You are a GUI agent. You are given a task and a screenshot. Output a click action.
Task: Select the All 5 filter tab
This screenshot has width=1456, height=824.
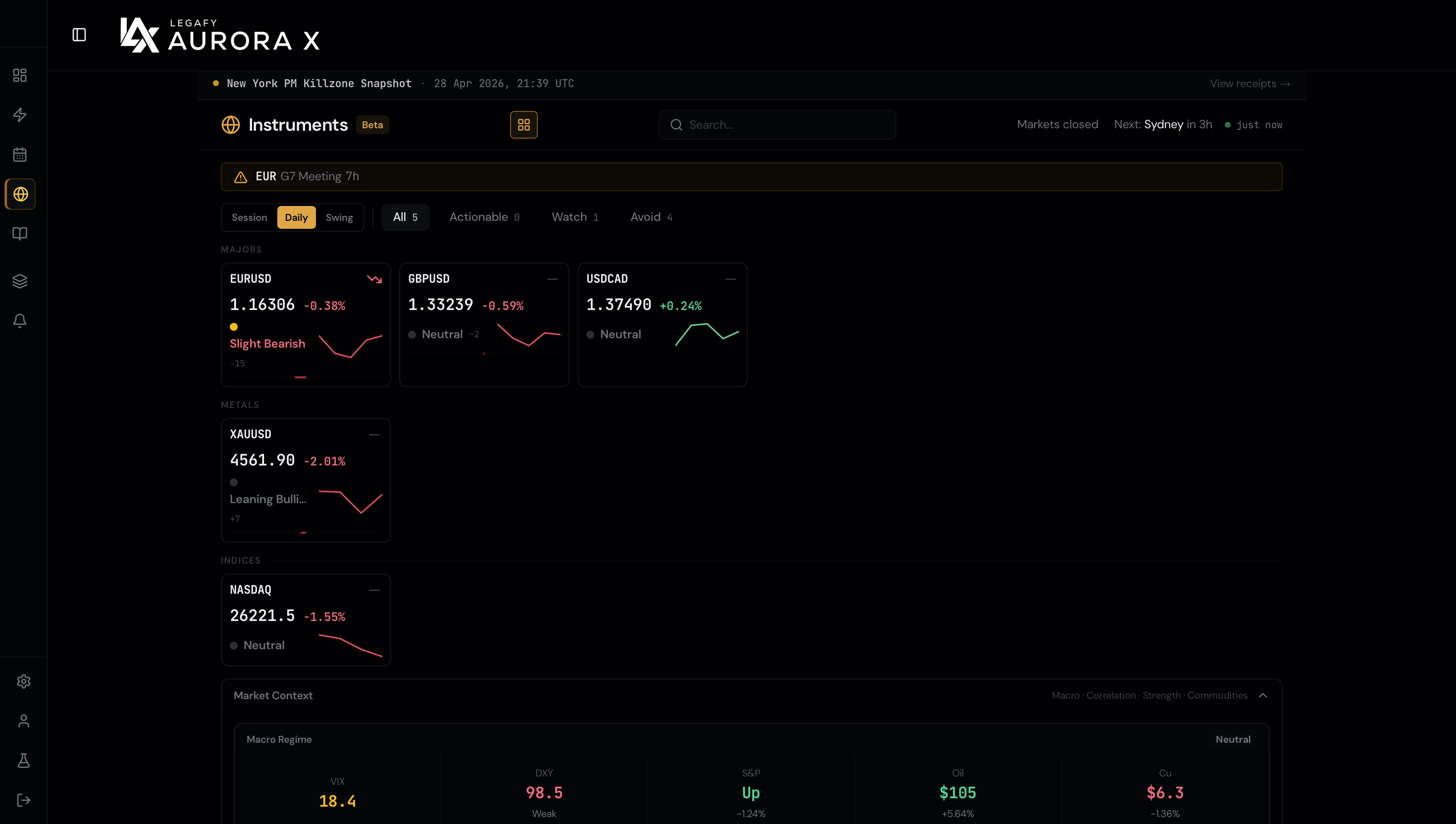pyautogui.click(x=405, y=217)
